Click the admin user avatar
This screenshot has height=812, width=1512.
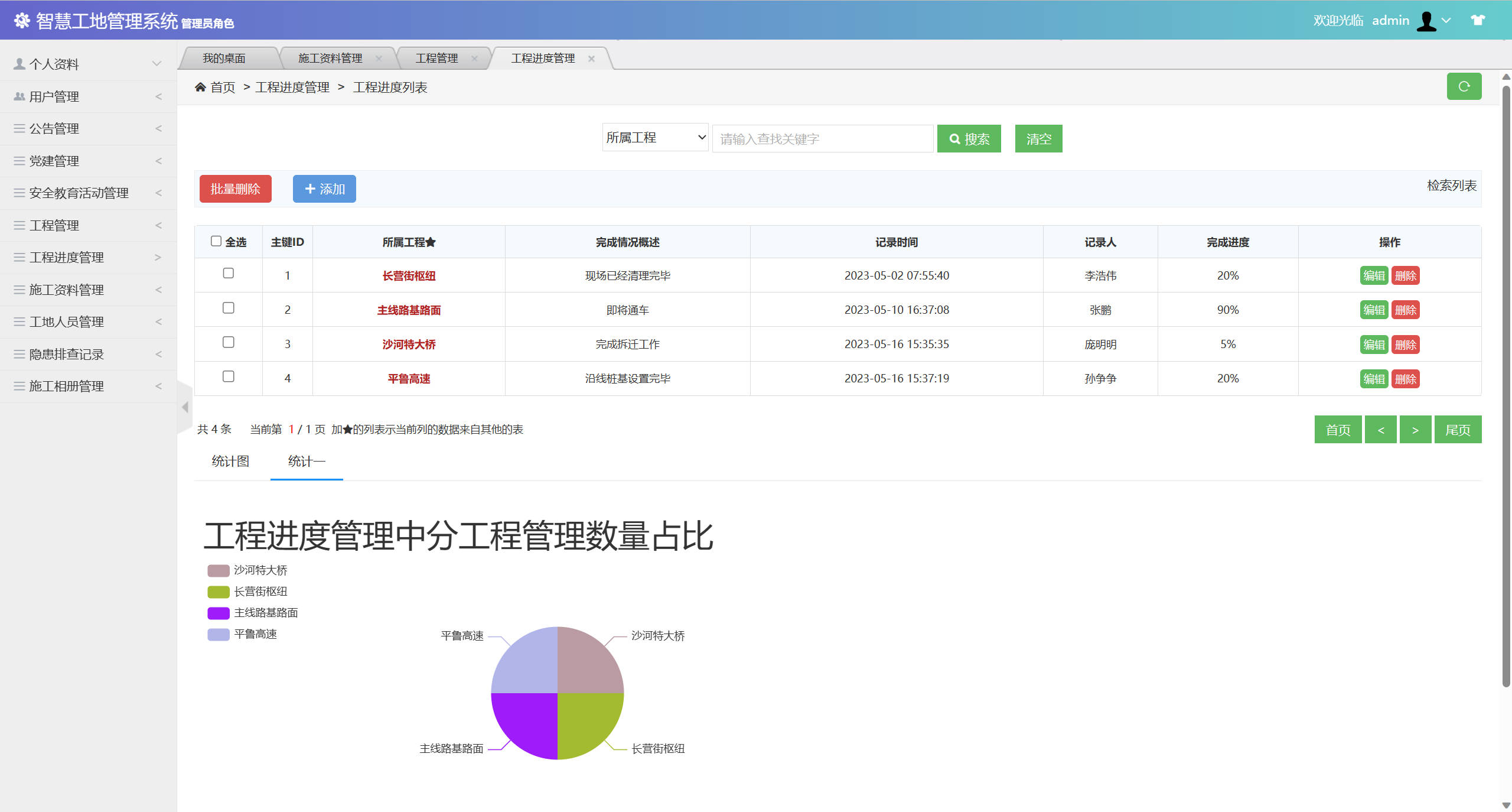click(1426, 20)
